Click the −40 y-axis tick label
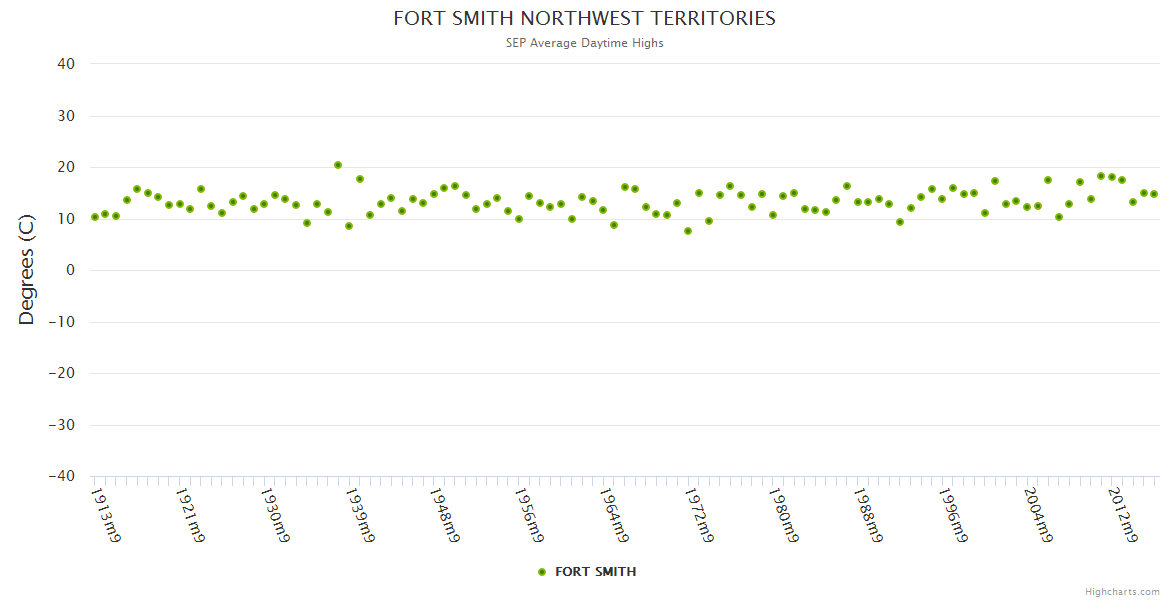This screenshot has width=1170, height=600. click(62, 477)
